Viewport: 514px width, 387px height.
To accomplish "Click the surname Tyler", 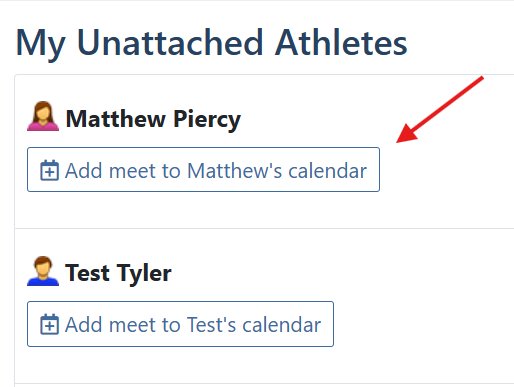I will [144, 274].
